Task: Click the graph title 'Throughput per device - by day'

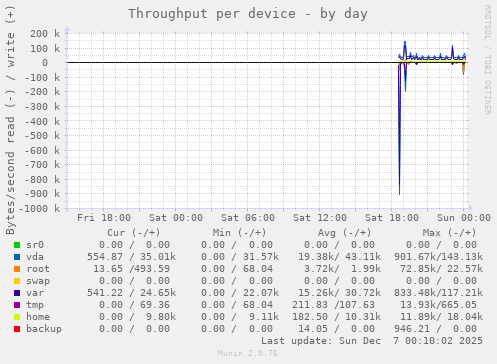Action: pyautogui.click(x=248, y=14)
